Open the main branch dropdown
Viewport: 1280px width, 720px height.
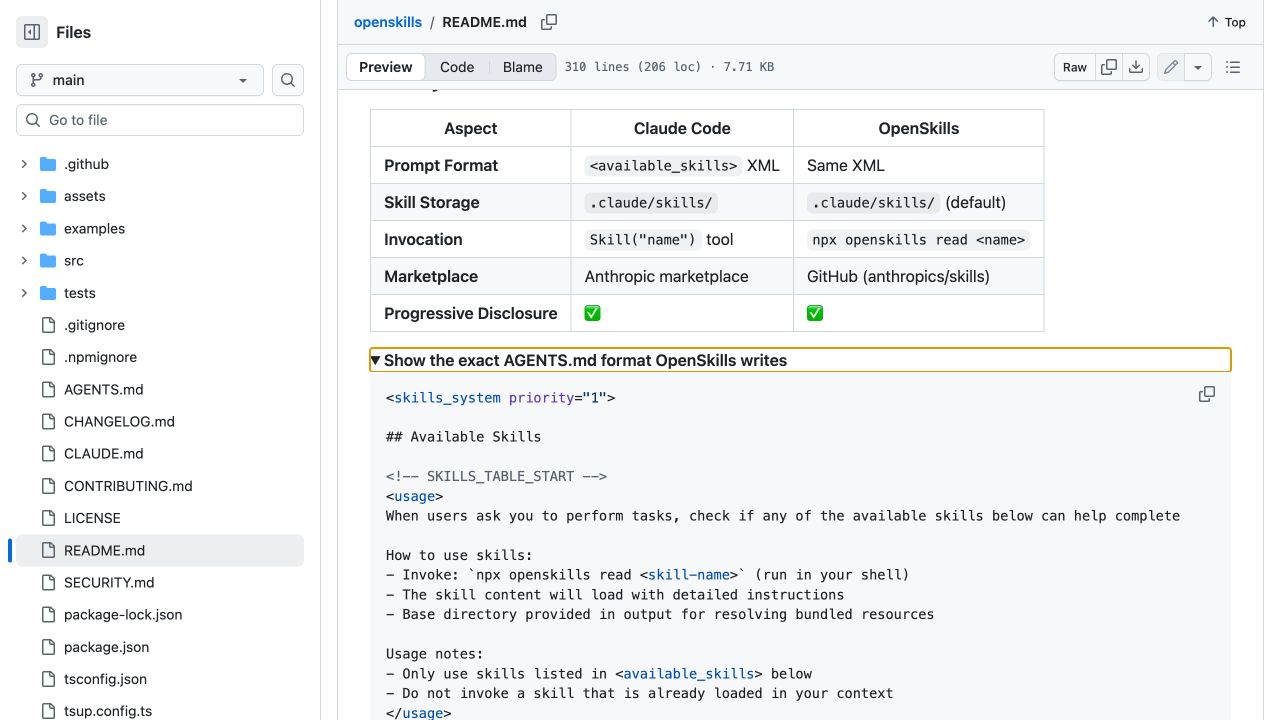click(x=140, y=80)
